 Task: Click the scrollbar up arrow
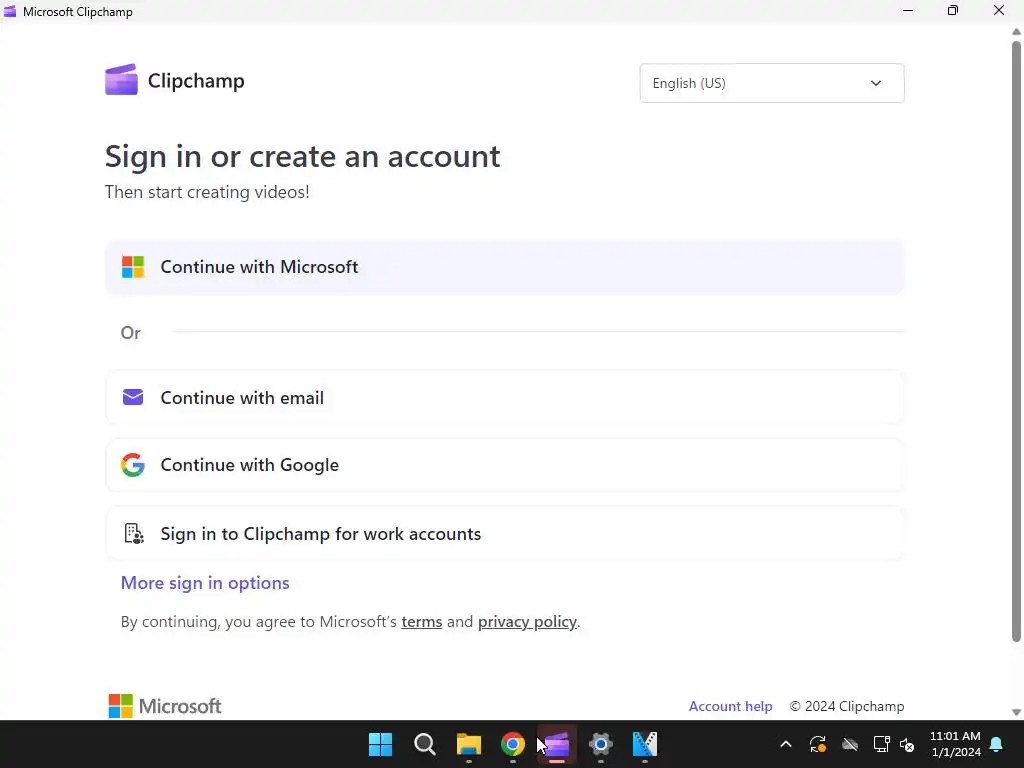(1016, 31)
